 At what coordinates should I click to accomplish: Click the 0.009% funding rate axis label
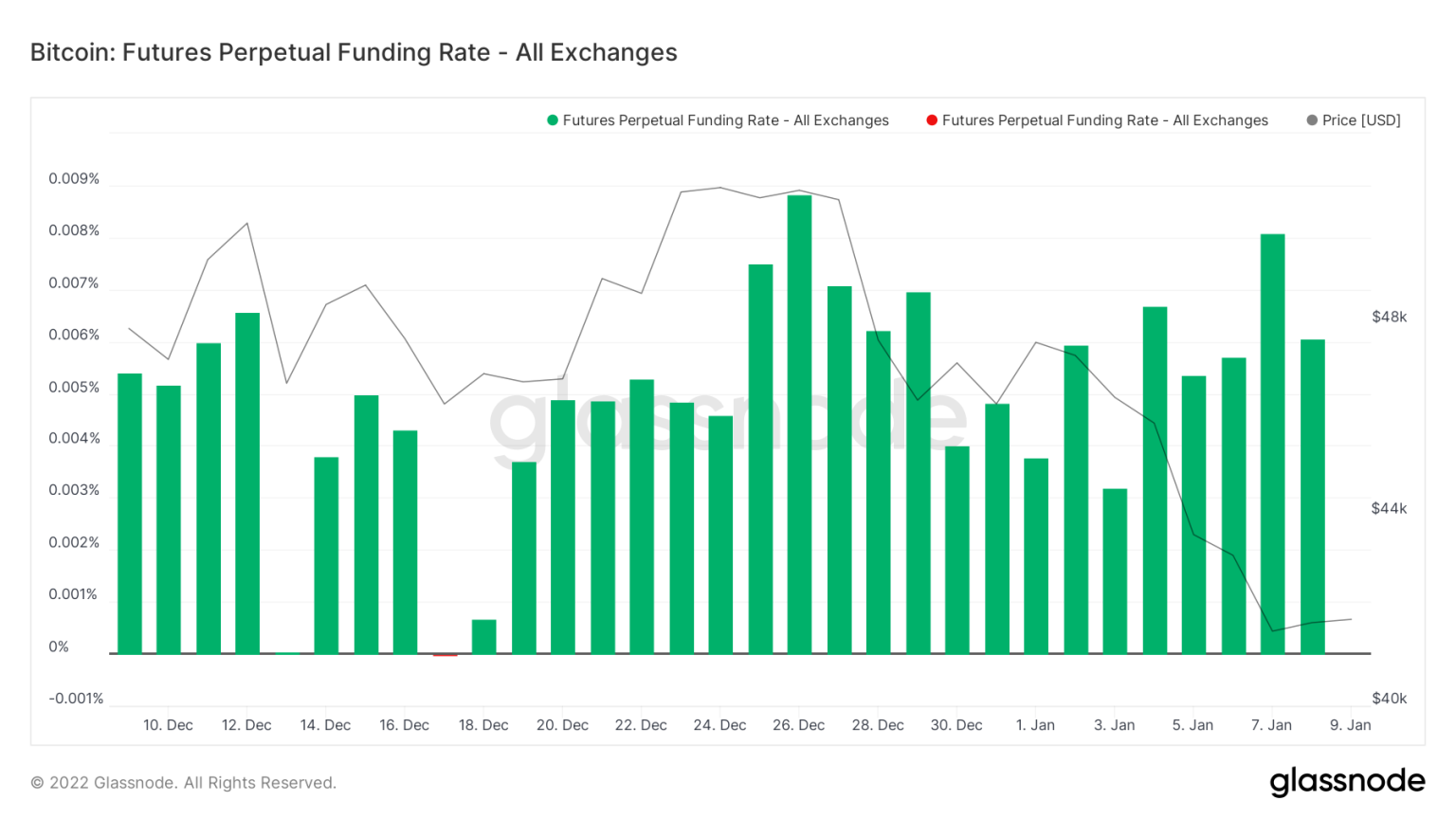point(74,179)
